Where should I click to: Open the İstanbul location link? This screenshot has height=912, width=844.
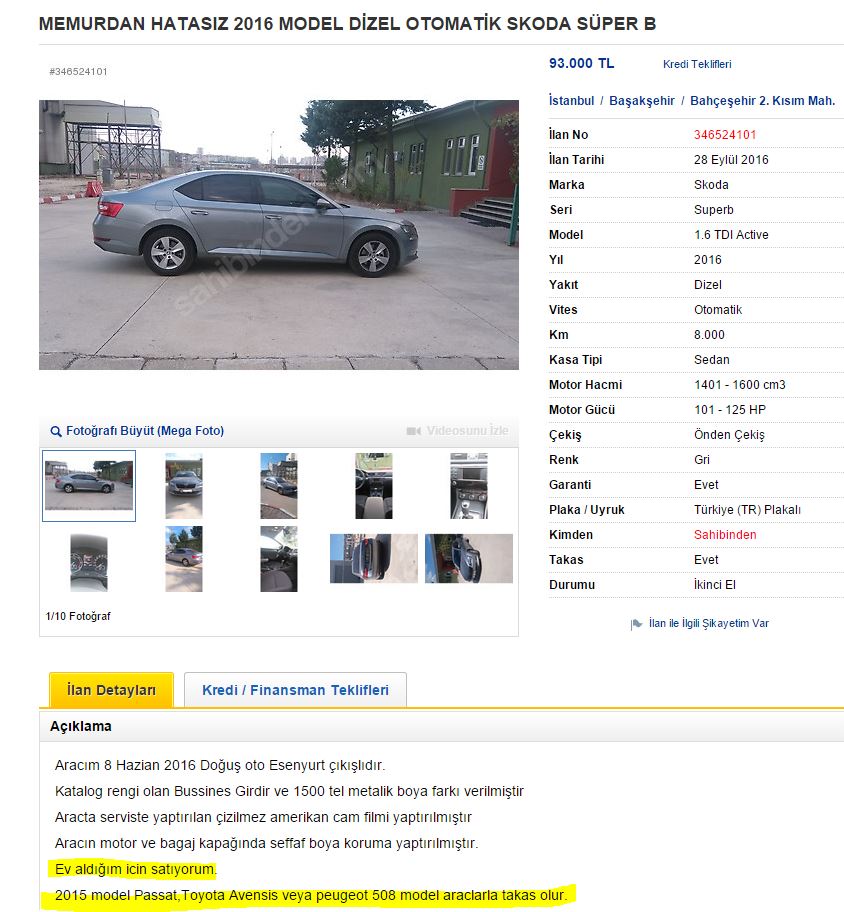tap(571, 101)
